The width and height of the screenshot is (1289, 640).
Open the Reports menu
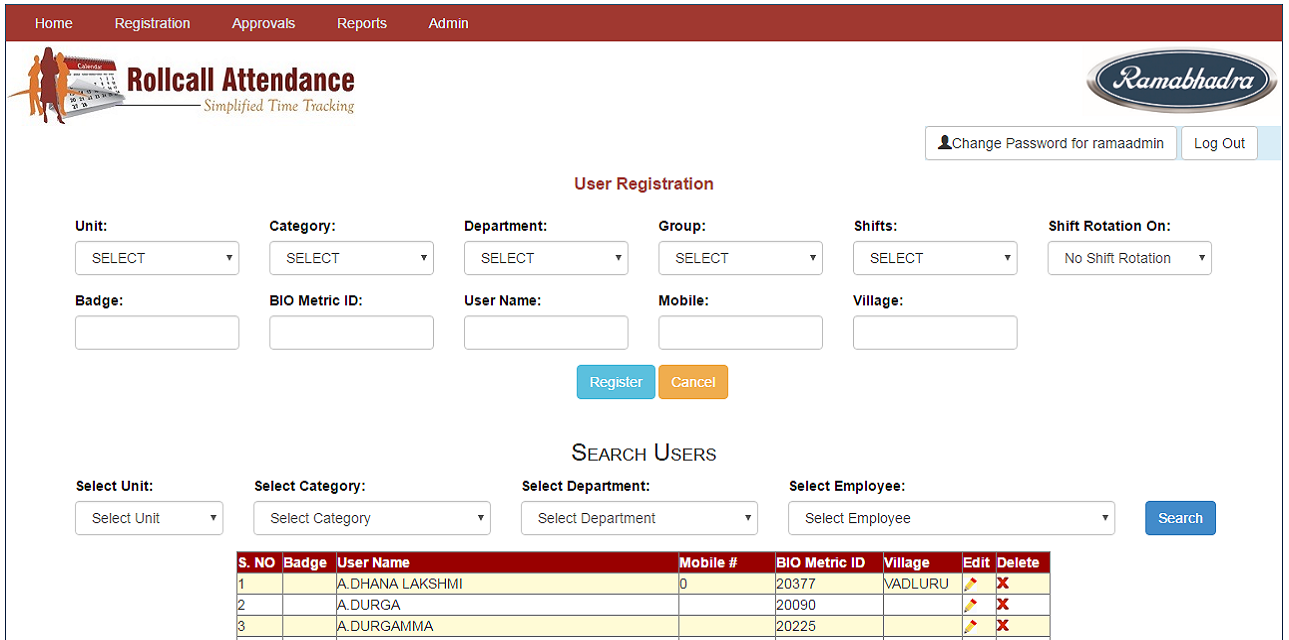point(361,23)
